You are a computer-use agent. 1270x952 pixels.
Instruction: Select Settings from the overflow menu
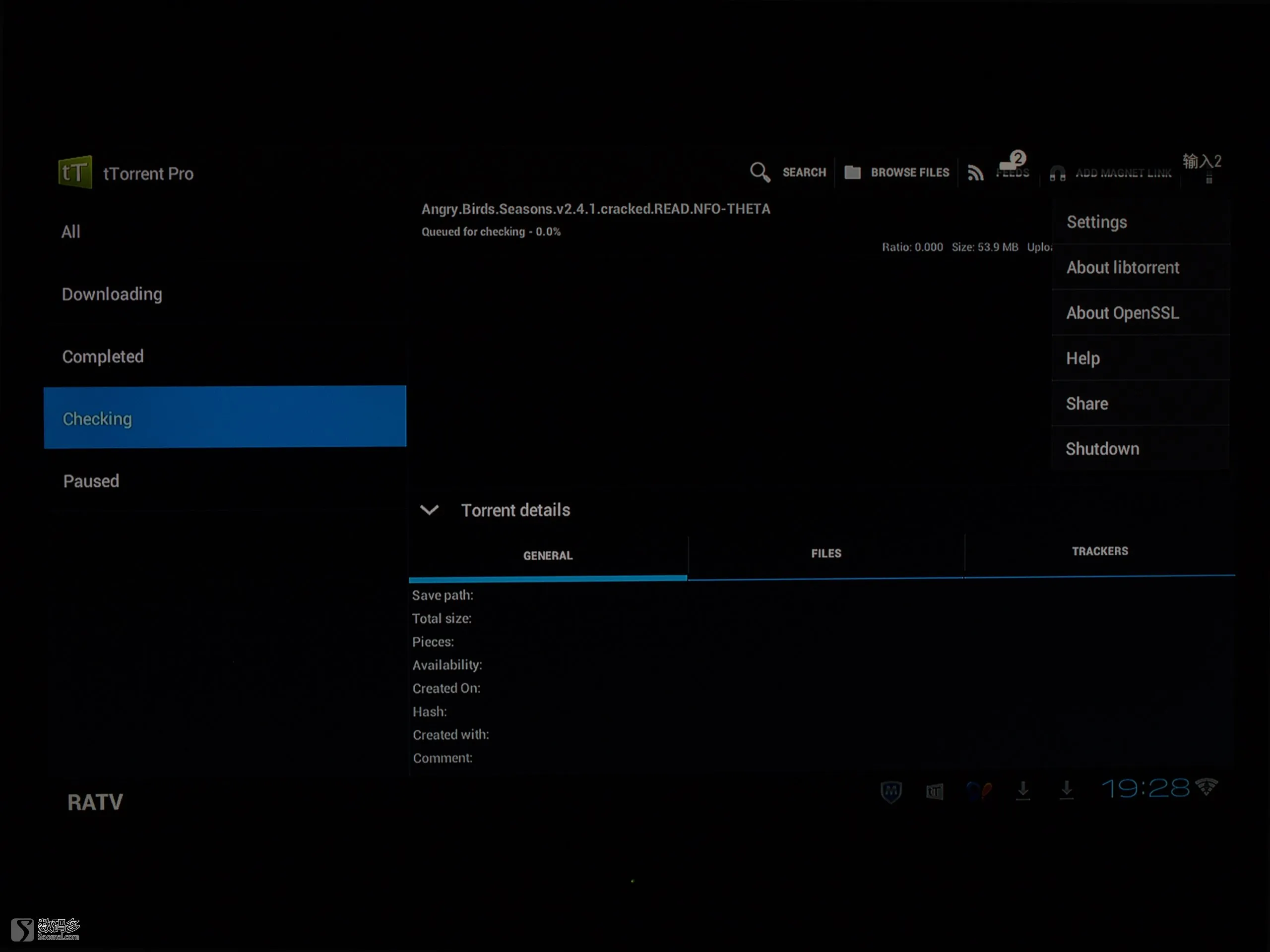click(1141, 222)
